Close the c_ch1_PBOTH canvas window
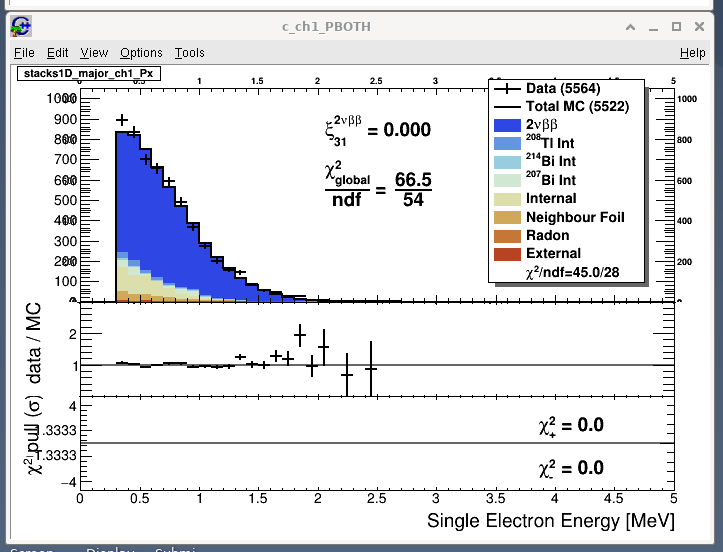Image resolution: width=723 pixels, height=552 pixels. 701,26
